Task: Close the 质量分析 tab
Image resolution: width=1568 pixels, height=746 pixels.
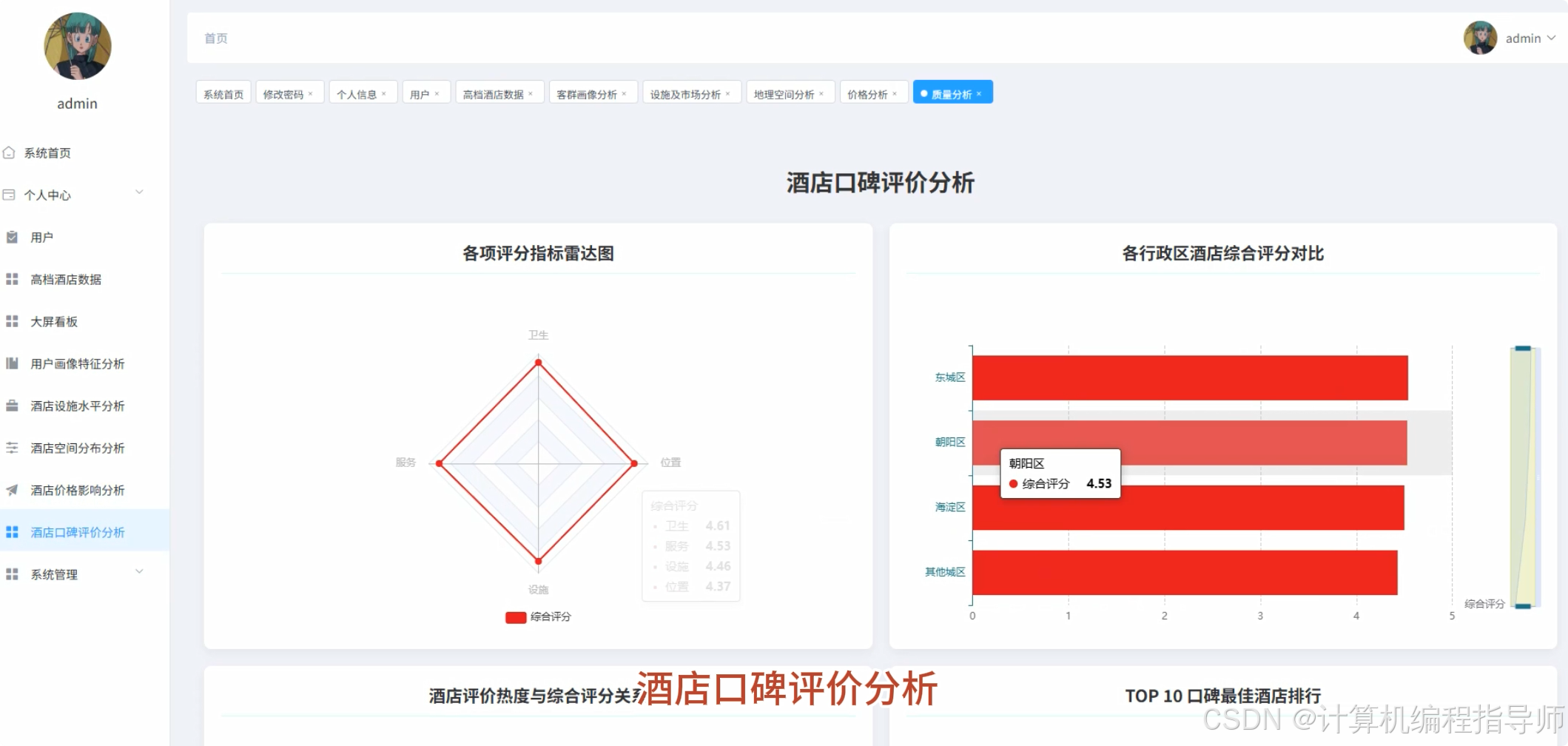Action: 980,92
